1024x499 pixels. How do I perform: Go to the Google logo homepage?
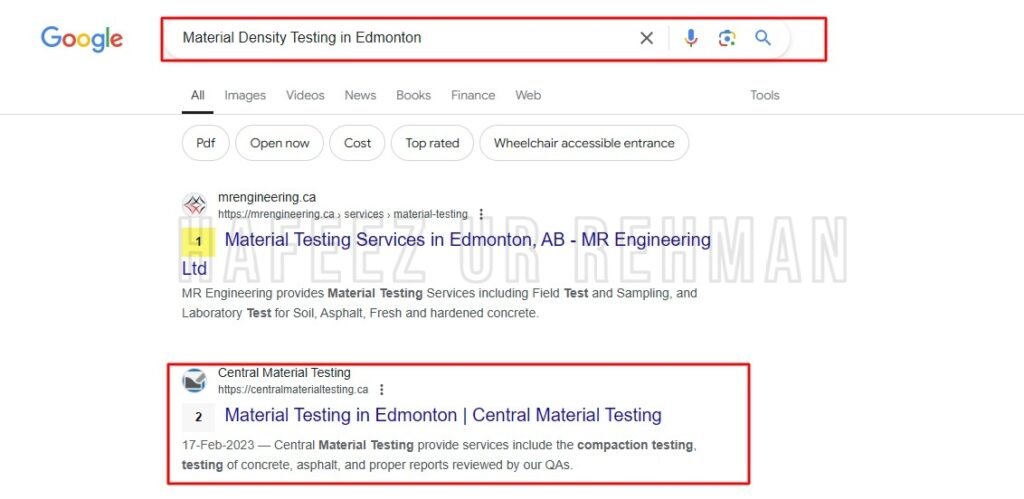point(82,39)
